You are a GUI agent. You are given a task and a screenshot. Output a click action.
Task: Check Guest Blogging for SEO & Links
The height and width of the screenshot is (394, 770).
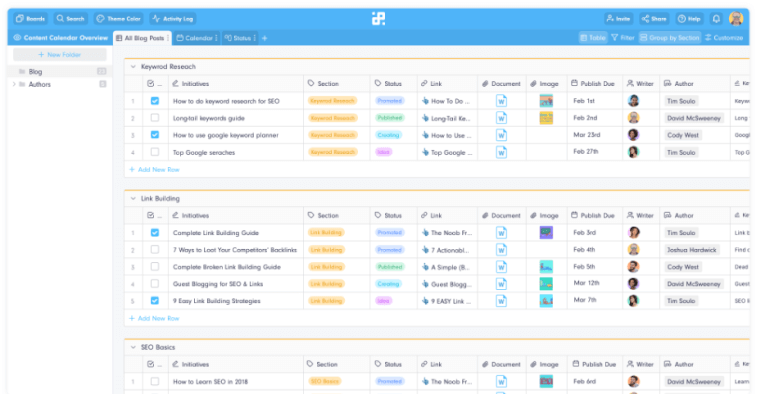point(155,283)
